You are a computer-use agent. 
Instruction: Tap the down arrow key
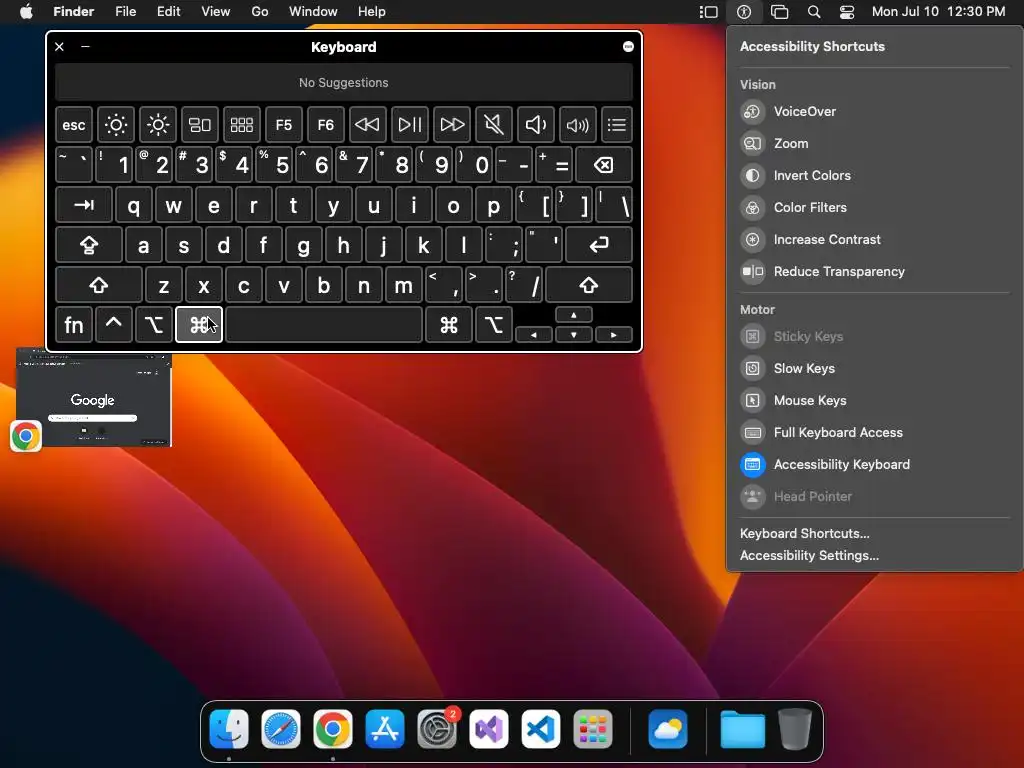point(573,334)
